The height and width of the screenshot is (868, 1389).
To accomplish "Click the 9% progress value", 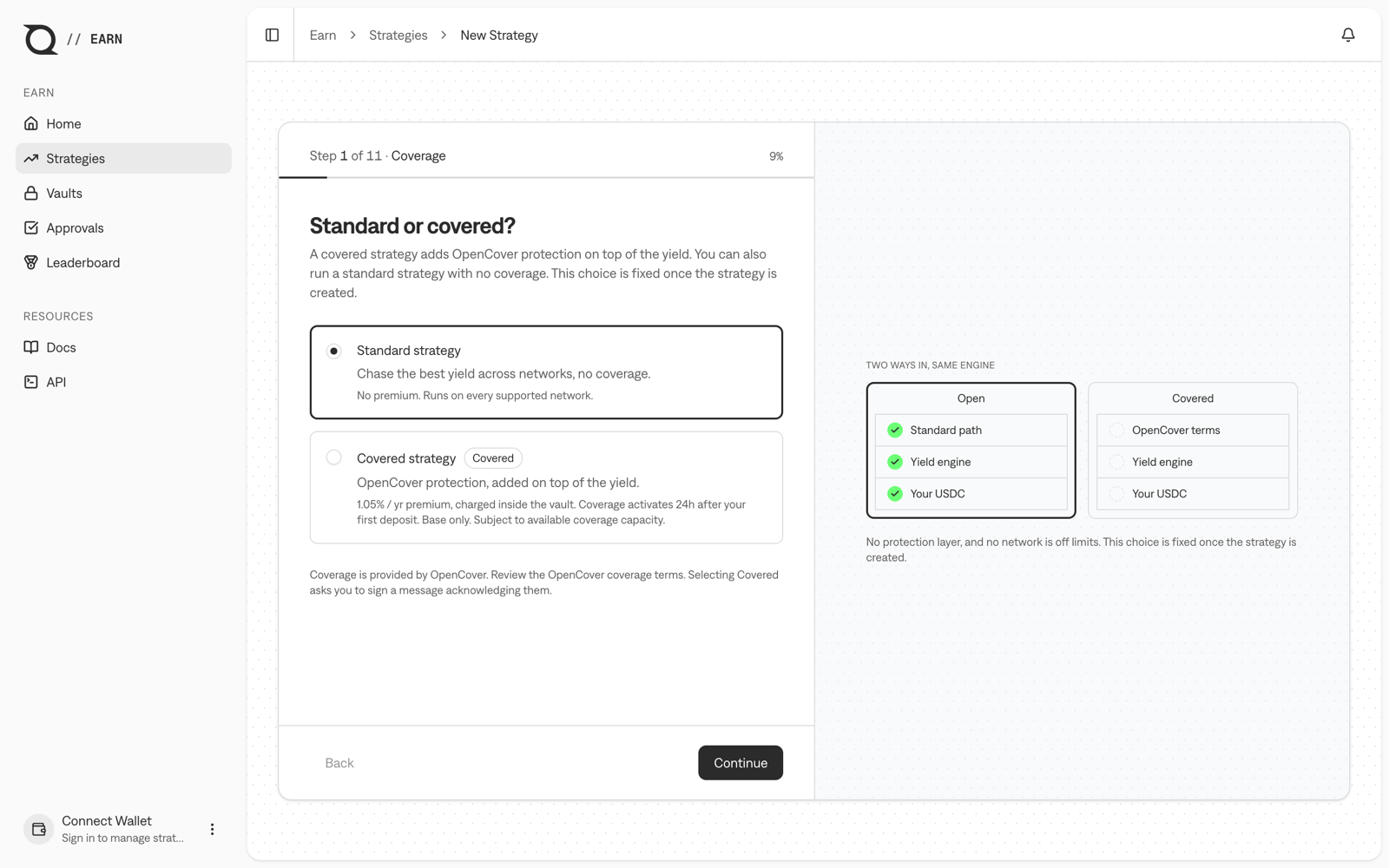I will [x=776, y=156].
